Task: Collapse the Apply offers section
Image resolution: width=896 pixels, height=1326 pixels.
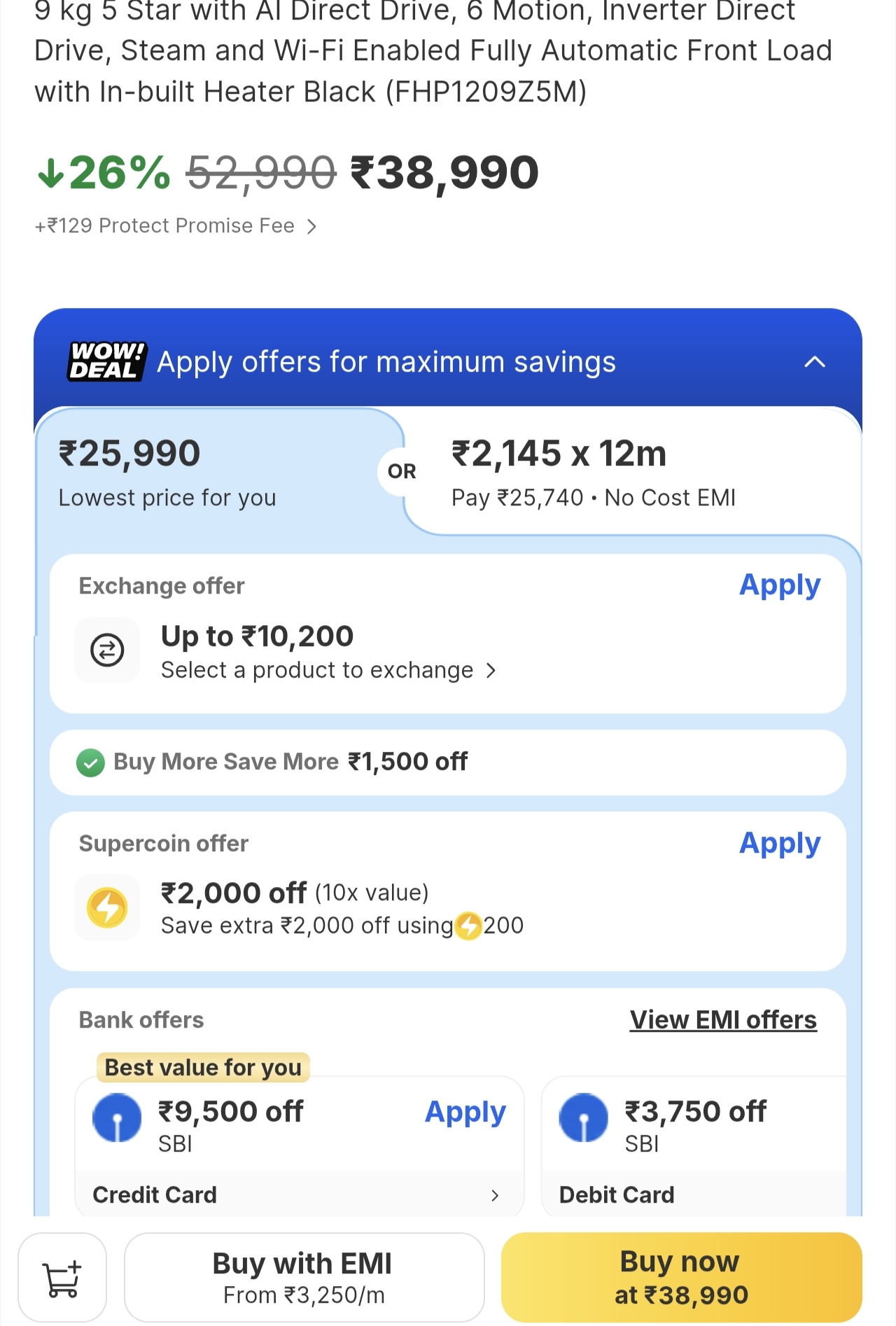Action: pos(814,362)
